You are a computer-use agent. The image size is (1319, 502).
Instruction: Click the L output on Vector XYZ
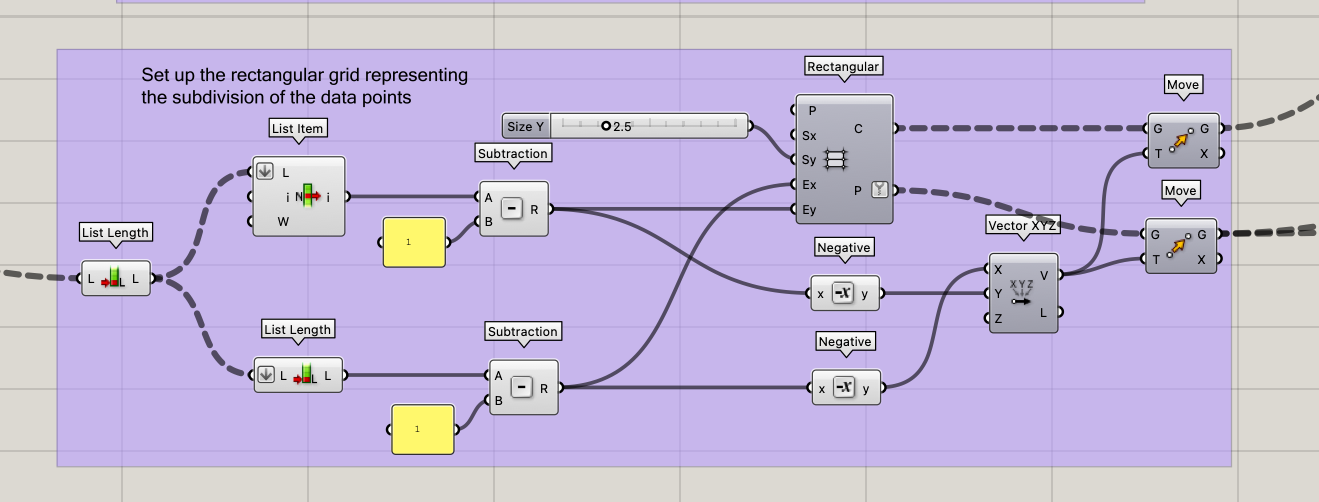click(x=1045, y=312)
